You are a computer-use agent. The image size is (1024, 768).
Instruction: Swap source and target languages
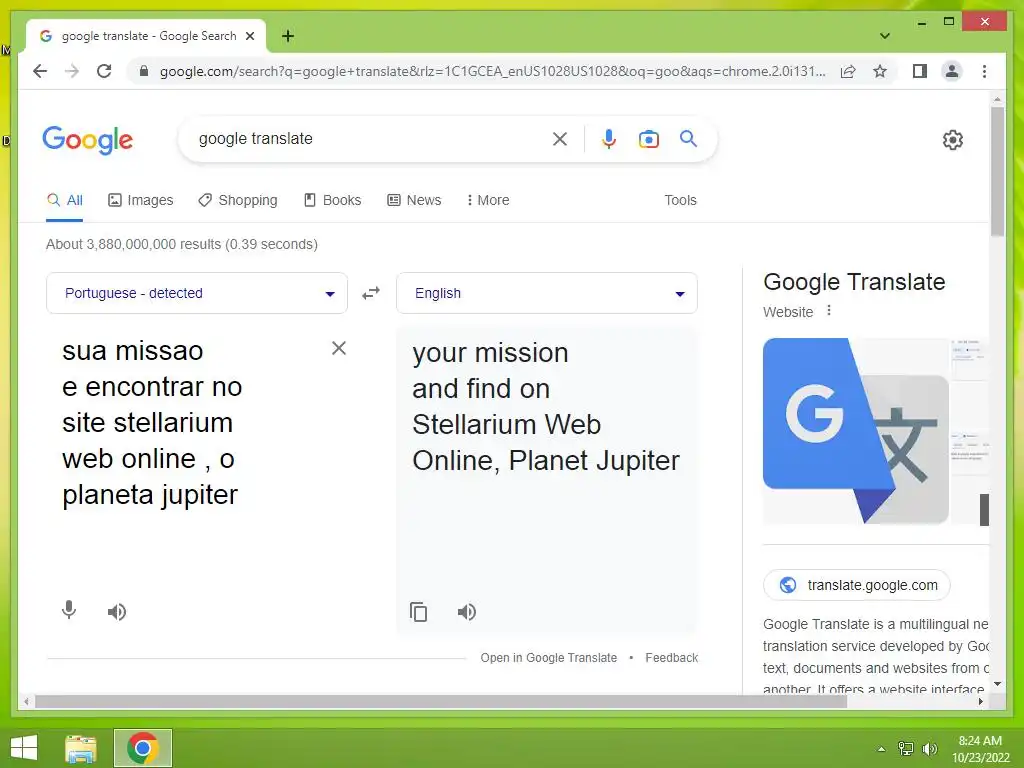(371, 293)
